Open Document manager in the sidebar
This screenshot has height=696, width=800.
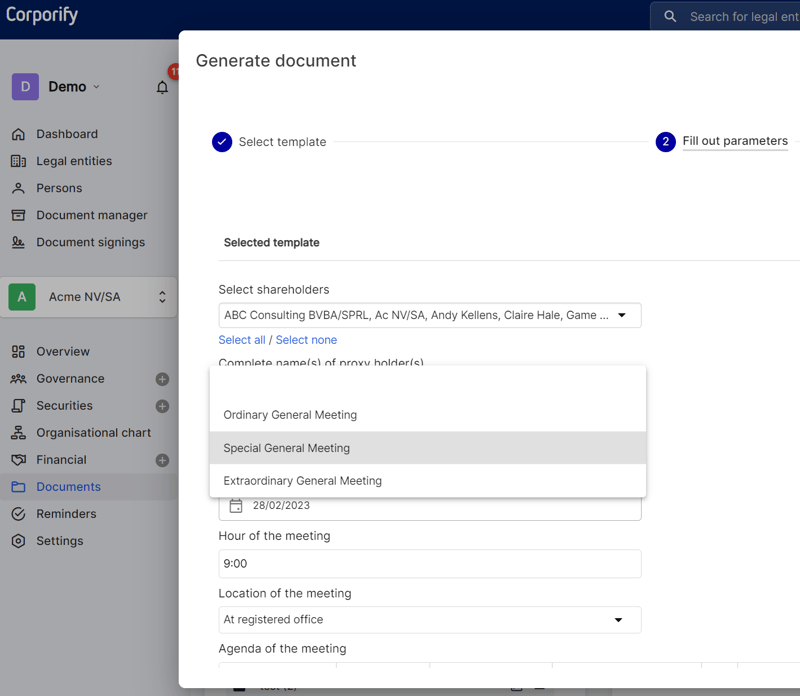click(92, 215)
